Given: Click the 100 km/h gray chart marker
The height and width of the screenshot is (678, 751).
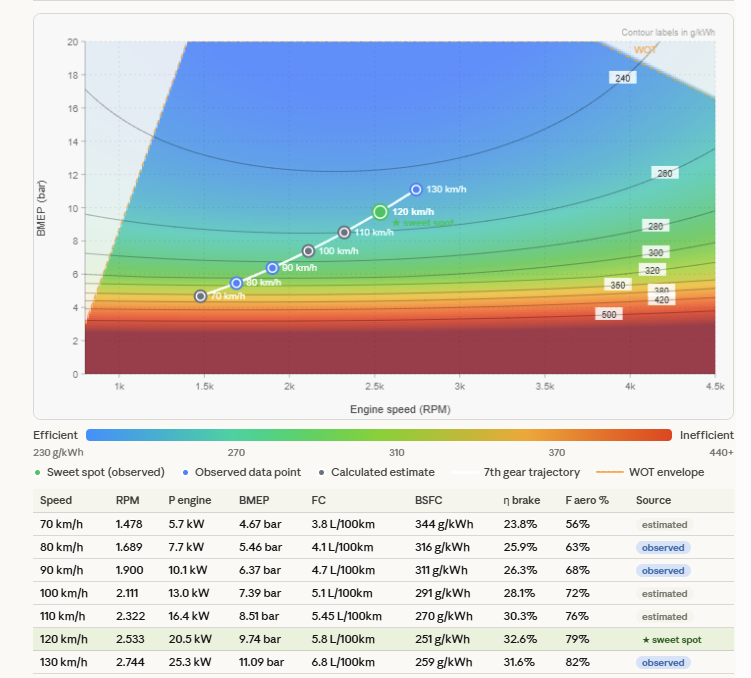Looking at the screenshot, I should [308, 251].
